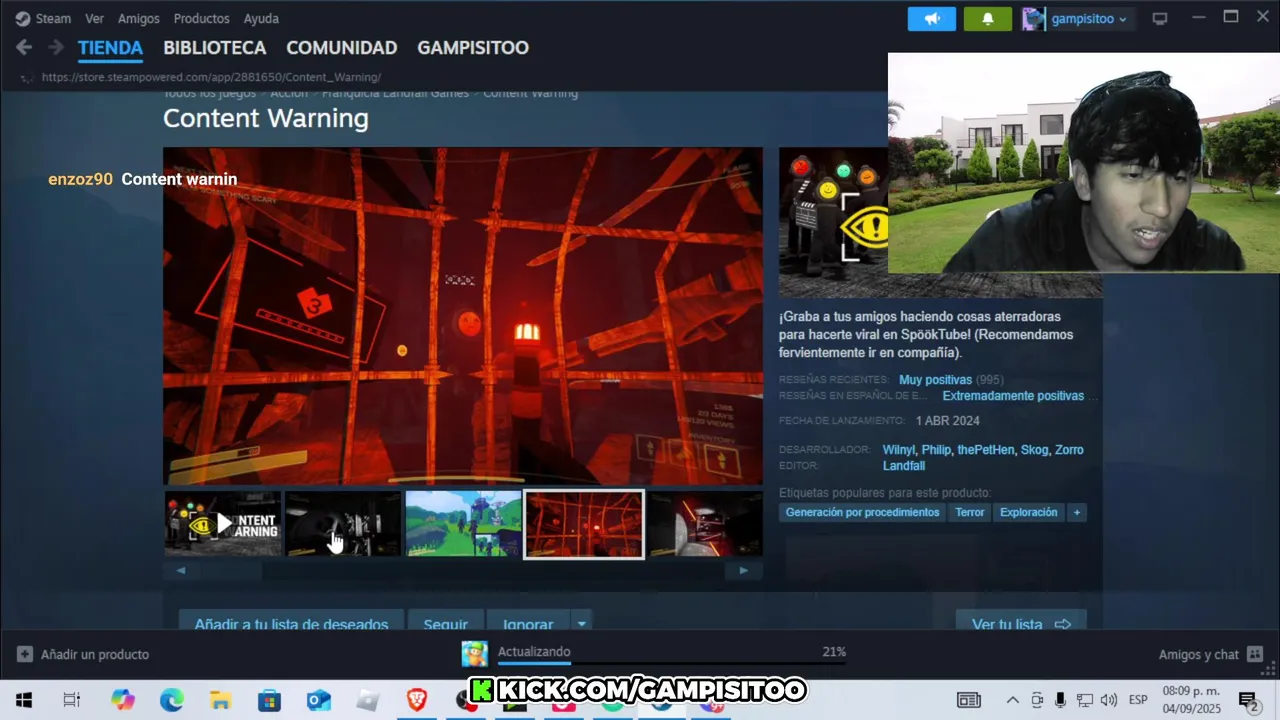1280x720 pixels.
Task: Switch to the TIENDA tab
Action: 110,48
